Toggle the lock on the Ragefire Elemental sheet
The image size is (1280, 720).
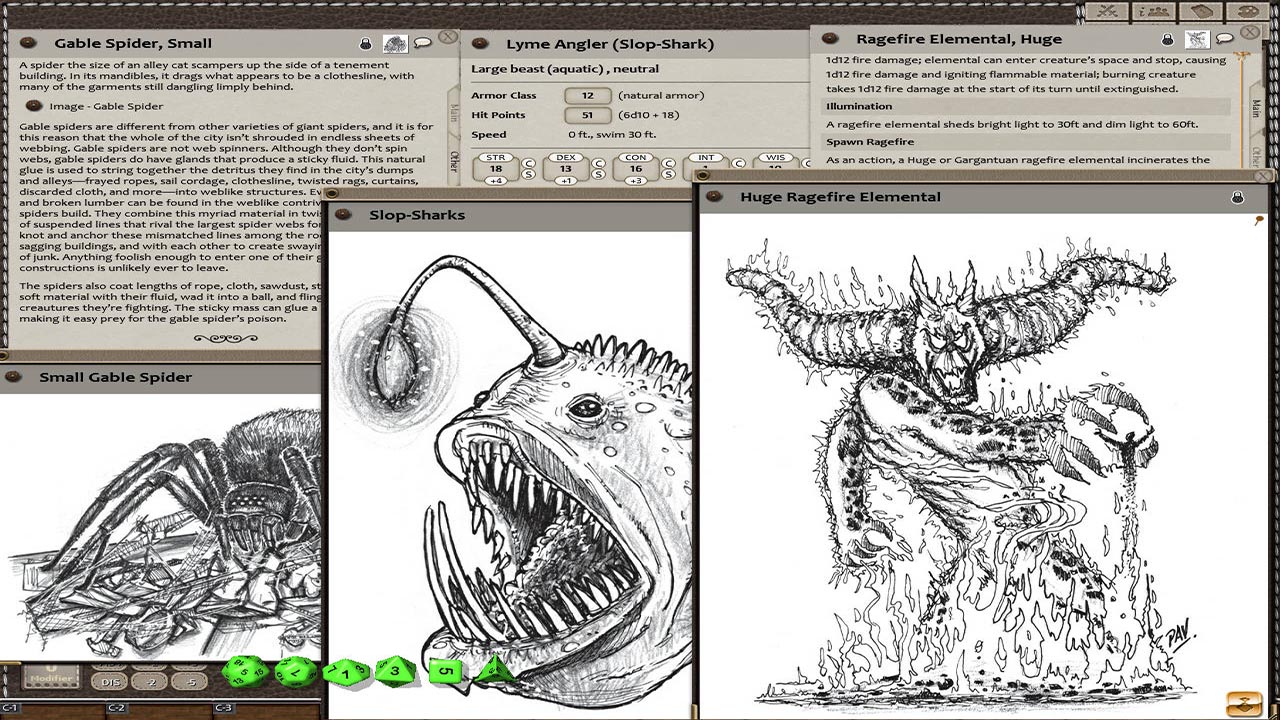pos(1166,39)
